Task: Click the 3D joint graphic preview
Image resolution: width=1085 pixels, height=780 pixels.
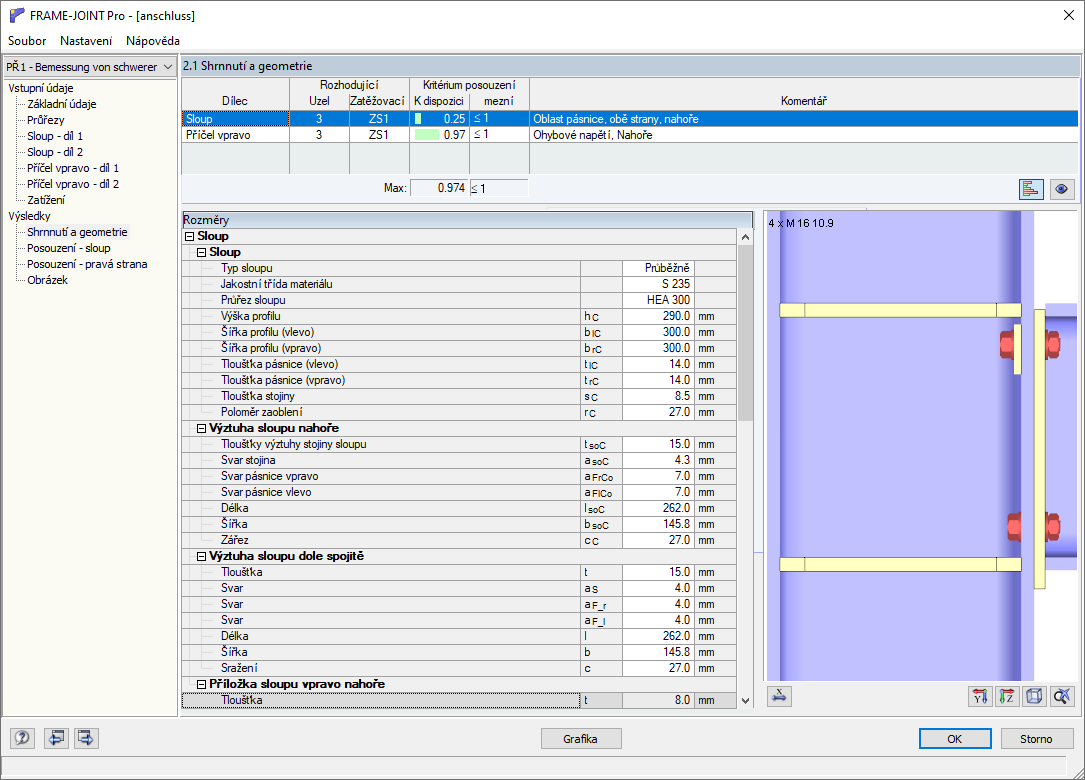Action: (x=920, y=446)
